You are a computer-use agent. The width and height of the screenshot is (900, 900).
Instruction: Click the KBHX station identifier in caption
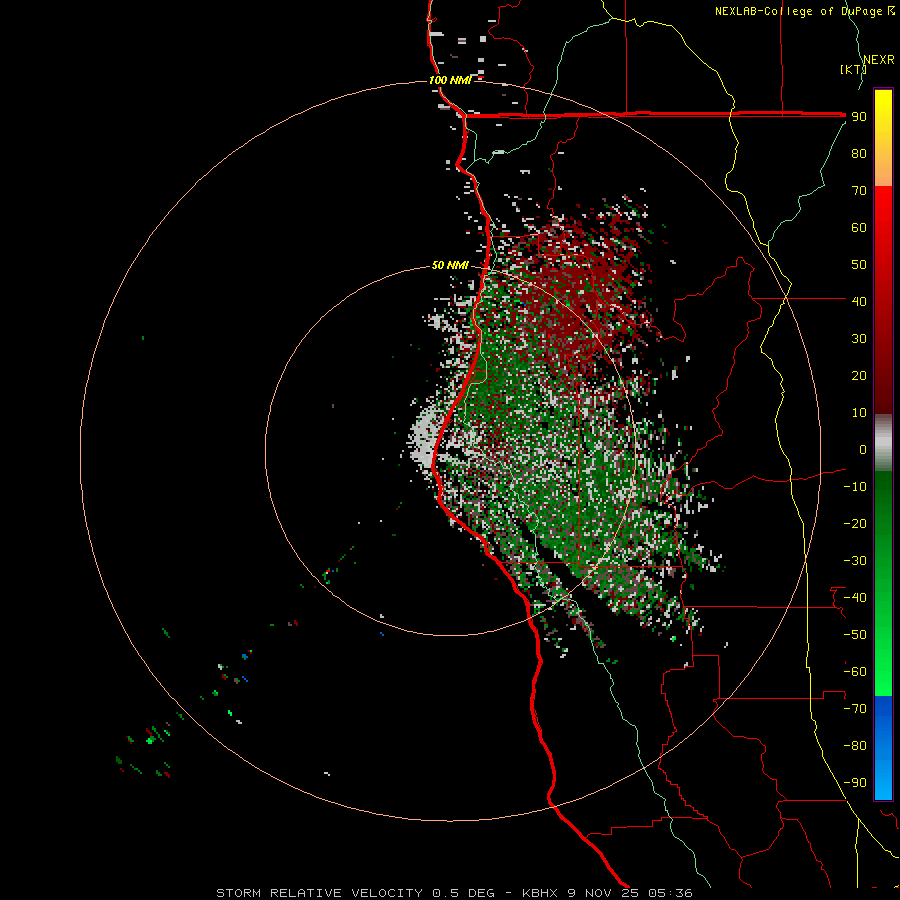click(540, 893)
